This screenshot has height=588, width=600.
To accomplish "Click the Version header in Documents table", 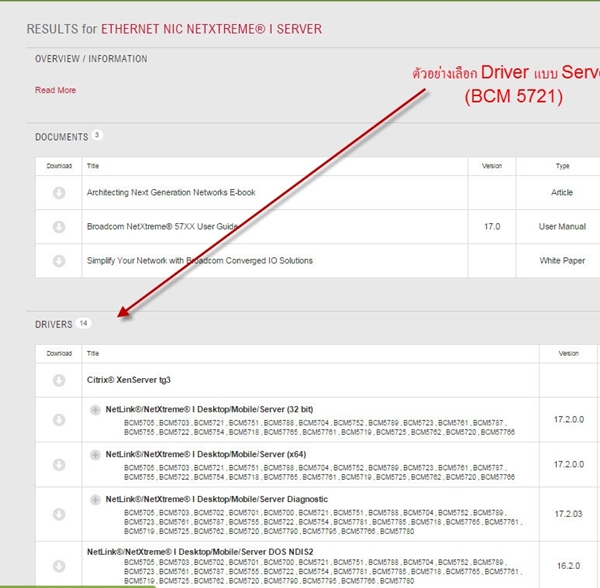I will (492, 166).
